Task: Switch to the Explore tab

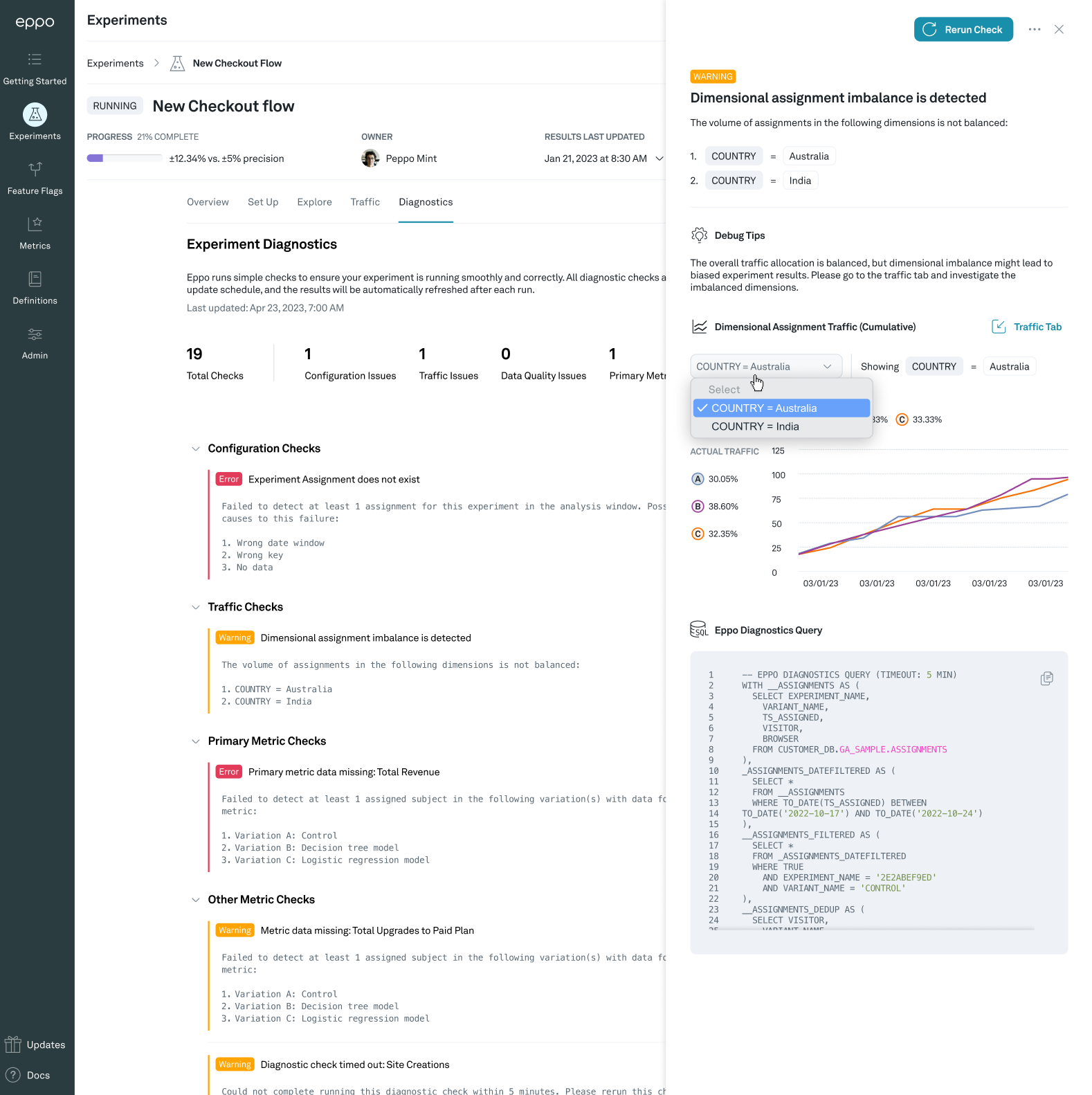Action: (x=314, y=202)
